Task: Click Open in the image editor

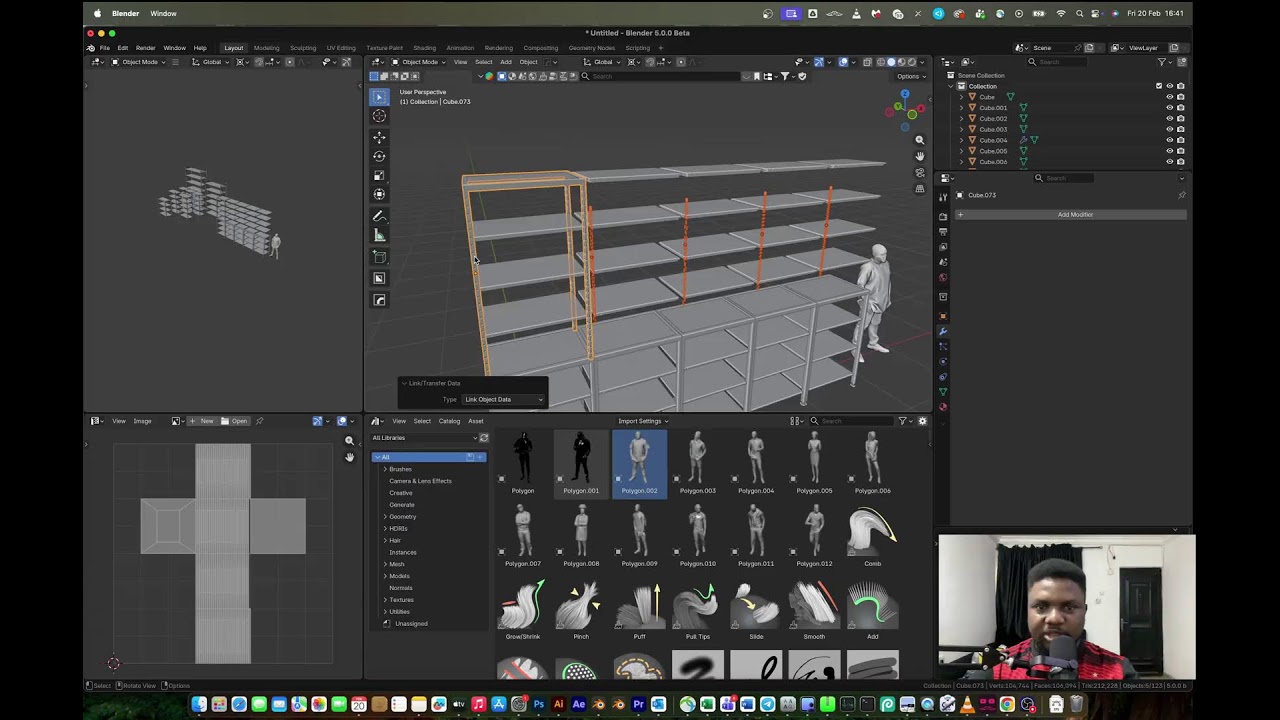Action: [x=235, y=421]
